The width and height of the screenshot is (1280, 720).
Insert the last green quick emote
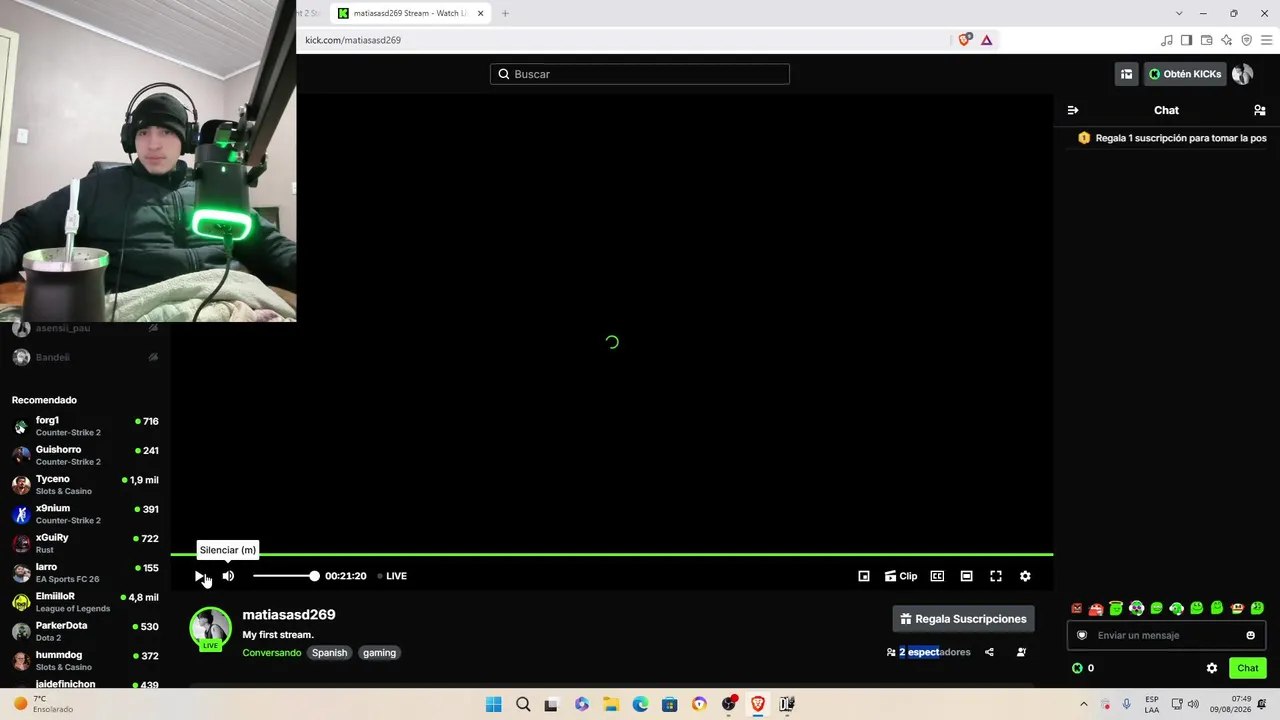(x=1257, y=608)
